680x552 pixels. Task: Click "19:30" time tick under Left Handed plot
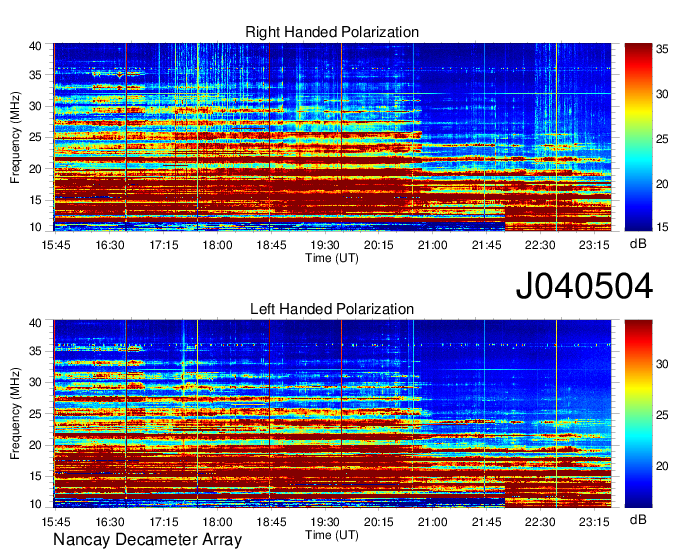[x=325, y=522]
